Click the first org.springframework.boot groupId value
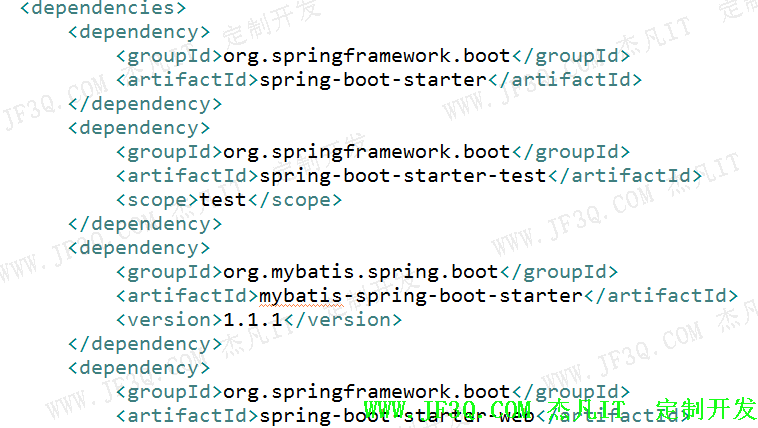This screenshot has width=758, height=428. 367,56
